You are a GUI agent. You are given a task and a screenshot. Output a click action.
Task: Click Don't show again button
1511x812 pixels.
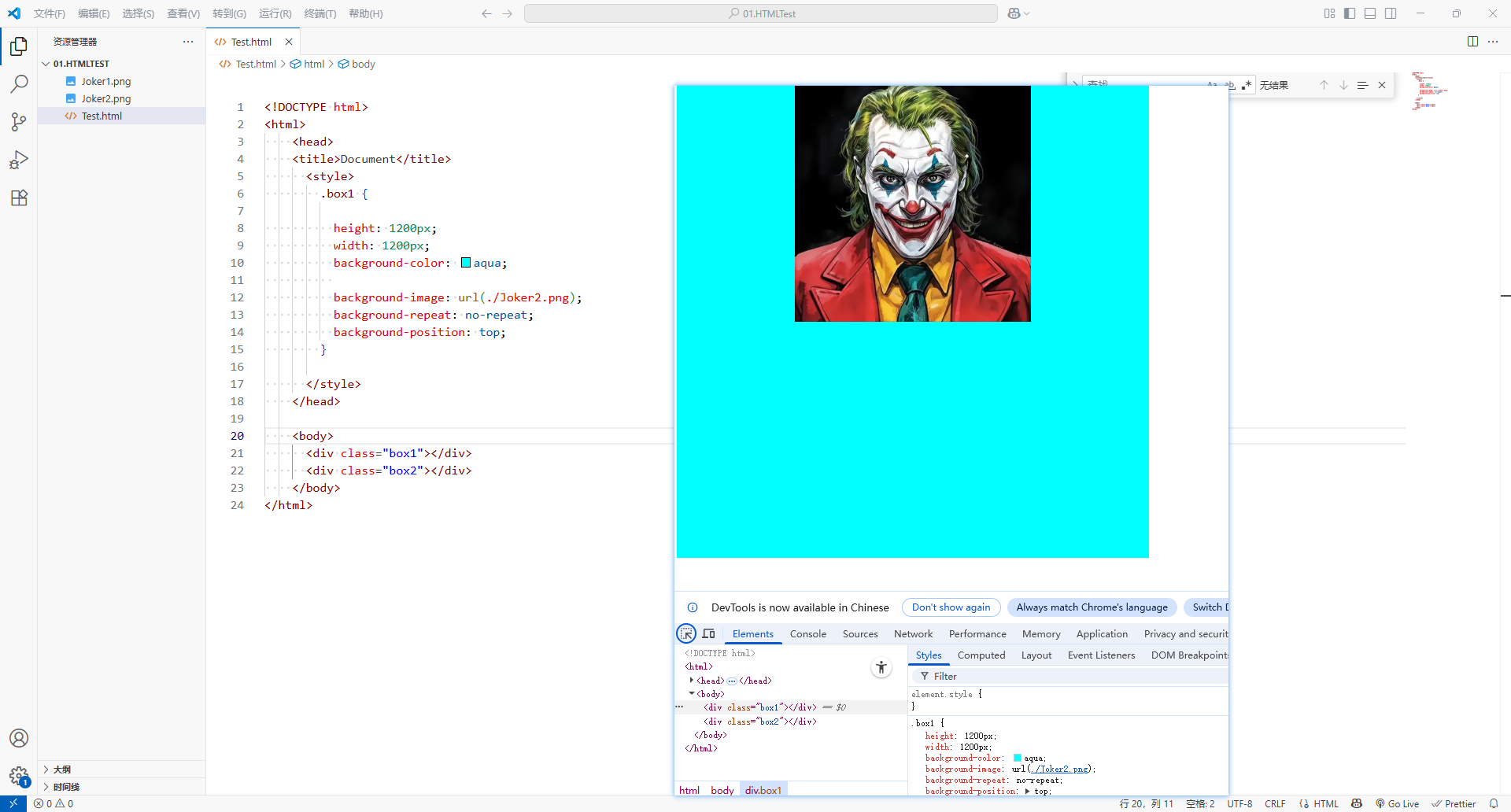coord(951,607)
